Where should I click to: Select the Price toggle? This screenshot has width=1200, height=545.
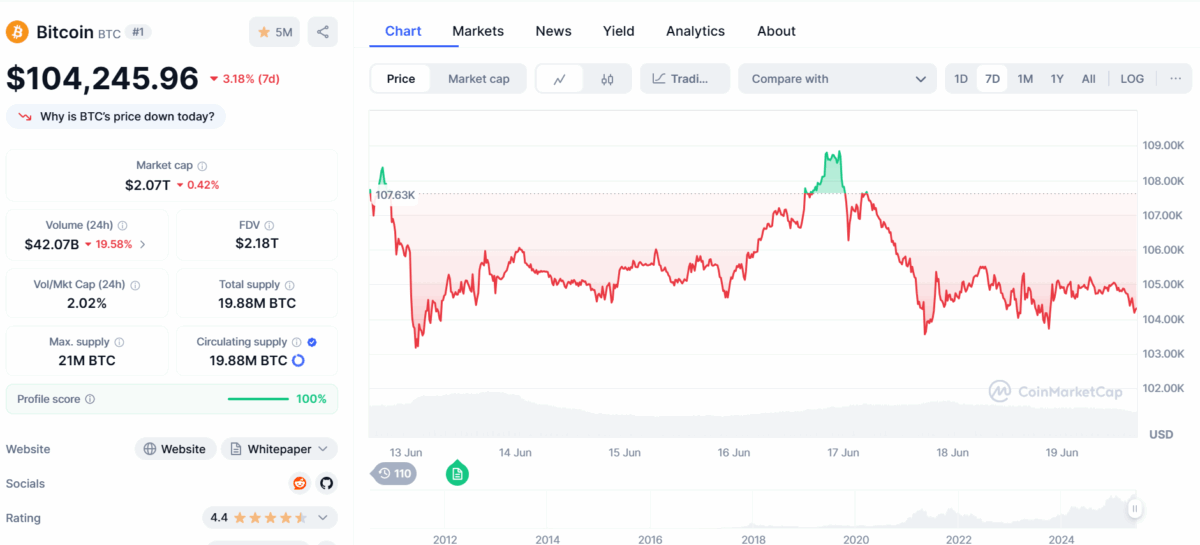pyautogui.click(x=401, y=79)
